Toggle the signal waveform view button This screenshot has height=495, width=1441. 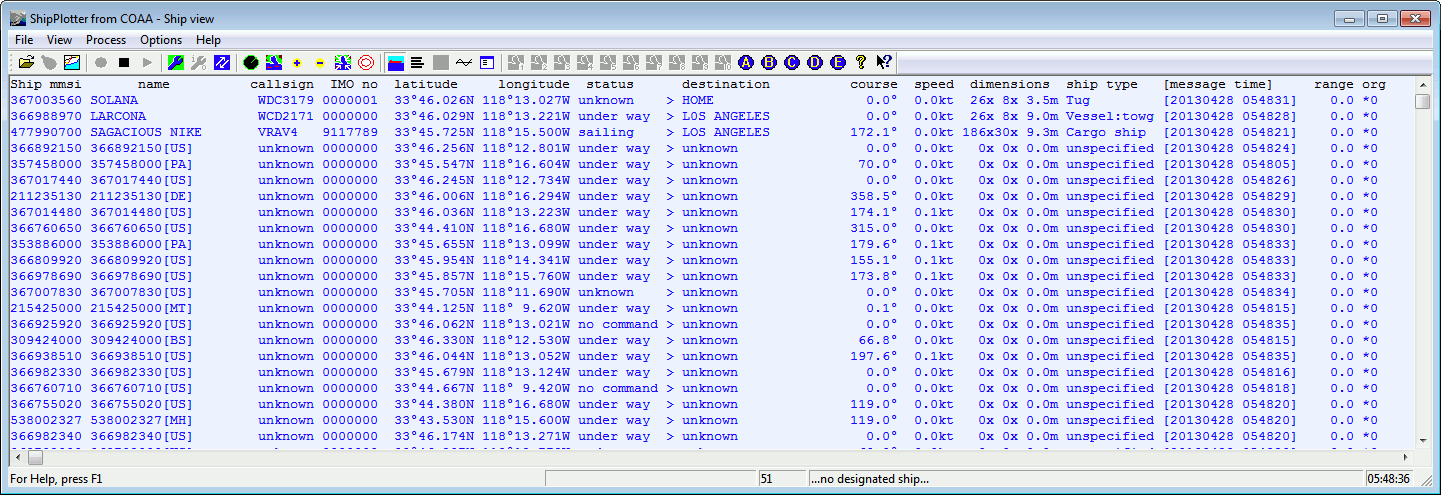[464, 62]
